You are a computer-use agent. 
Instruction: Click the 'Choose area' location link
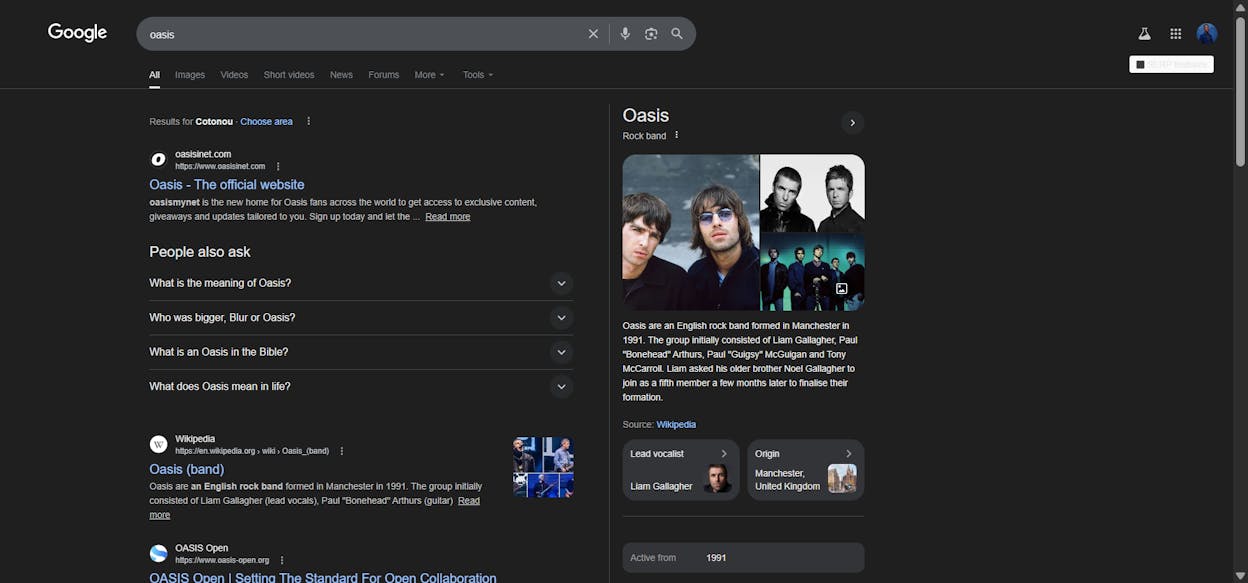pyautogui.click(x=266, y=122)
